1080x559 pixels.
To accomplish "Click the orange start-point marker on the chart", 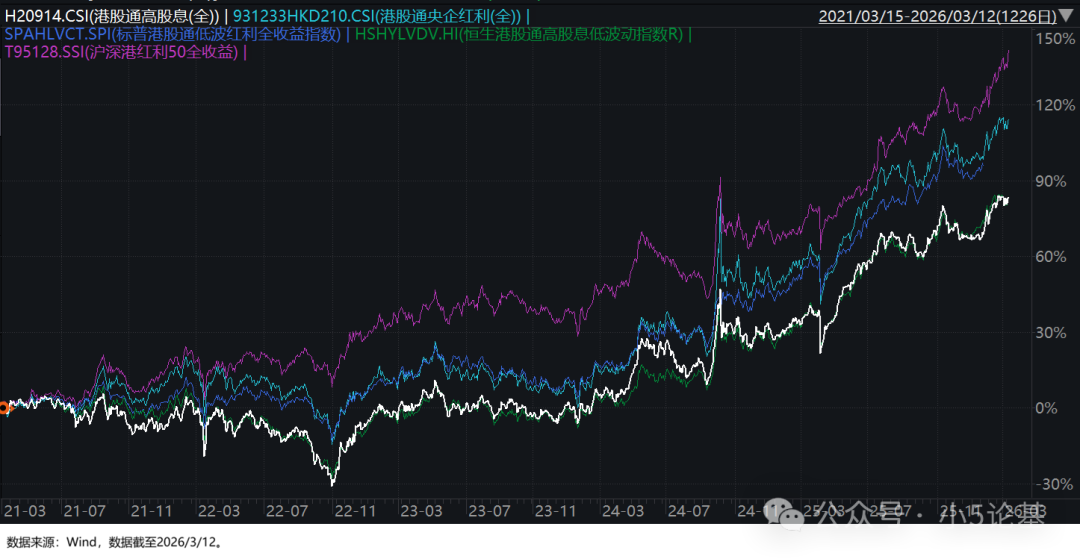I will point(4,407).
